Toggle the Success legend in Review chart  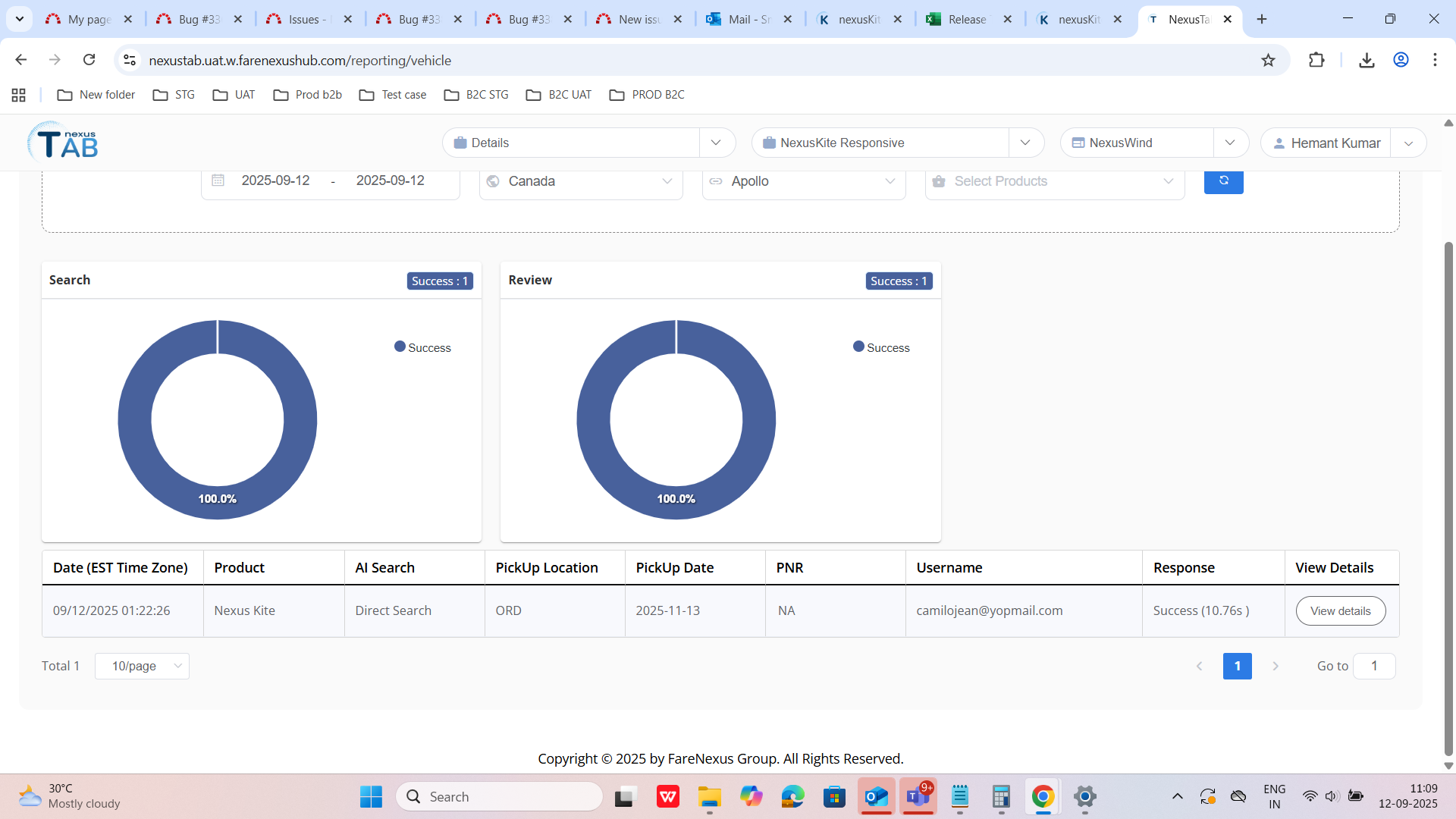click(881, 347)
